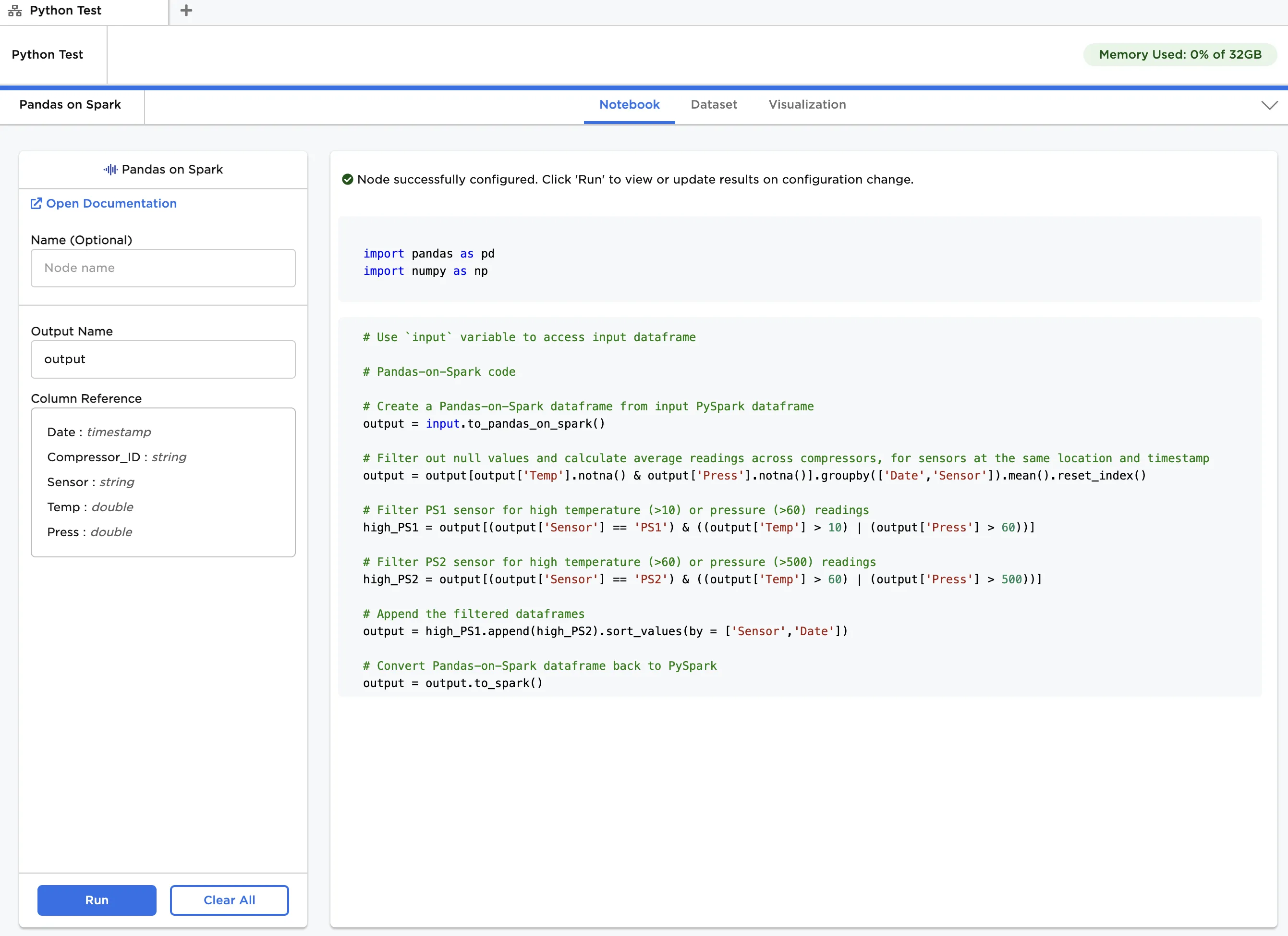Add a new tab with plus icon
Image resolution: width=1288 pixels, height=936 pixels.
(186, 11)
